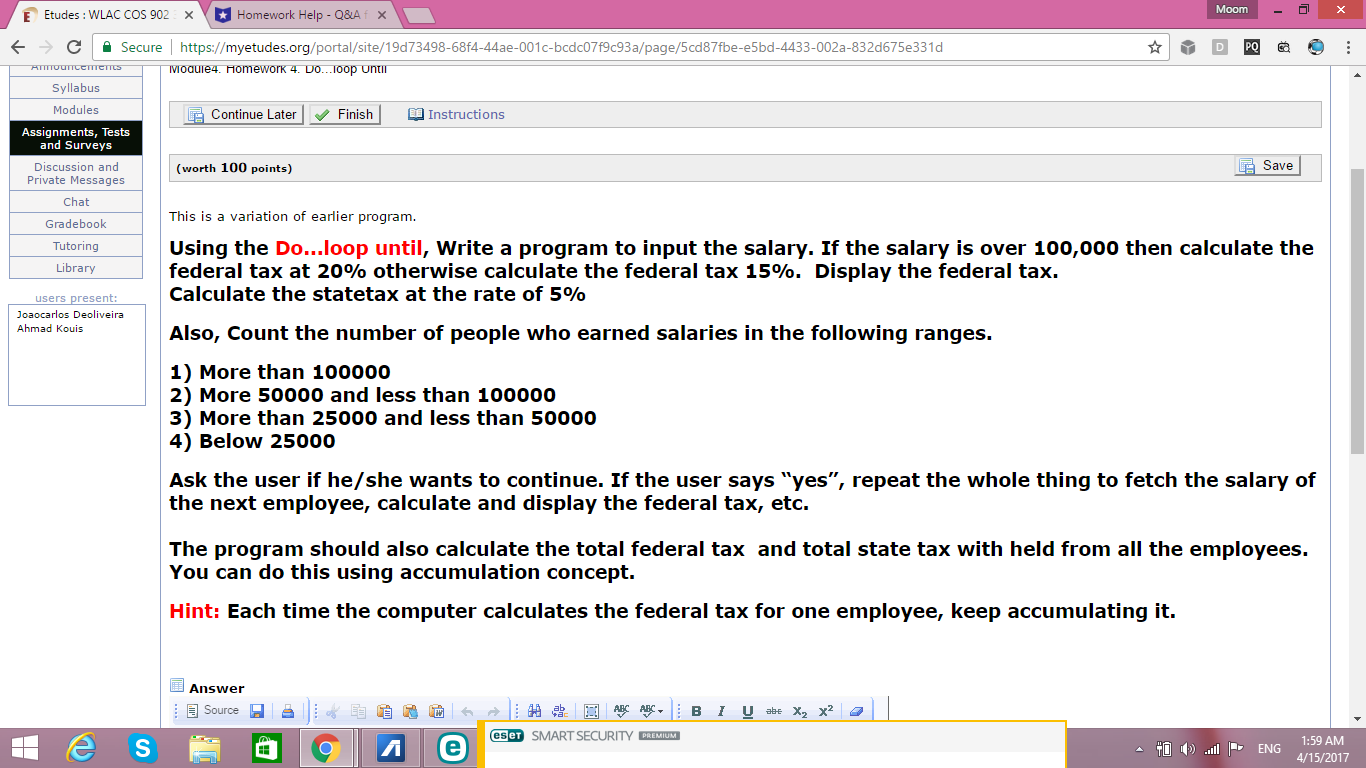1366x768 pixels.
Task: Toggle maximize editor size icon
Action: [591, 711]
